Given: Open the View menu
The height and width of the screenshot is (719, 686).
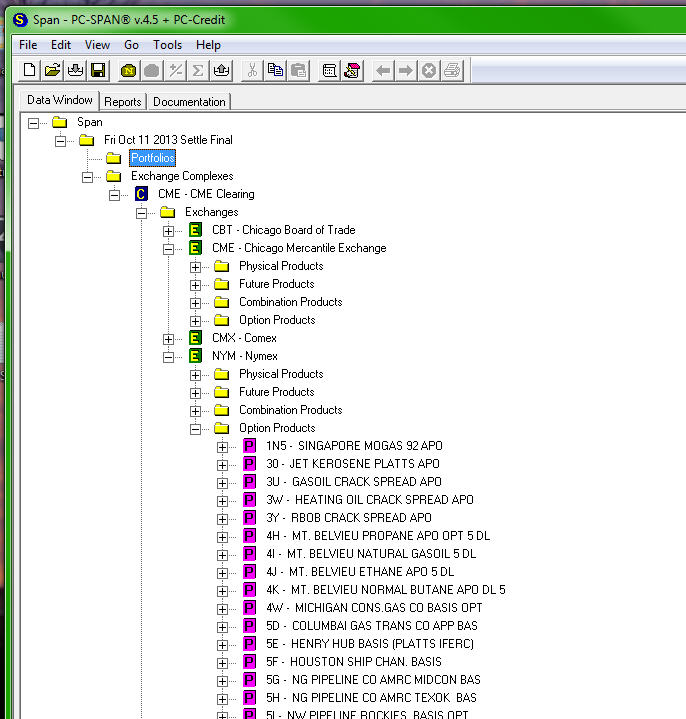Looking at the screenshot, I should coord(97,45).
